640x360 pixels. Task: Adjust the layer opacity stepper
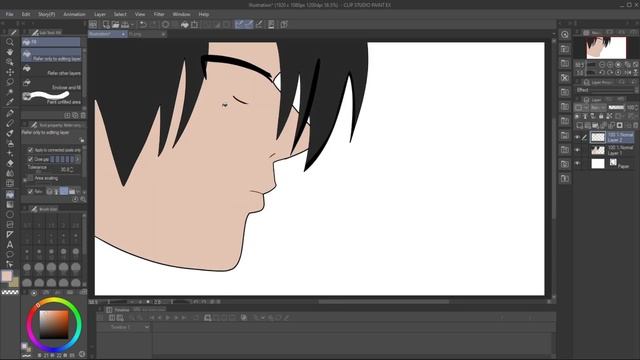pos(636,108)
